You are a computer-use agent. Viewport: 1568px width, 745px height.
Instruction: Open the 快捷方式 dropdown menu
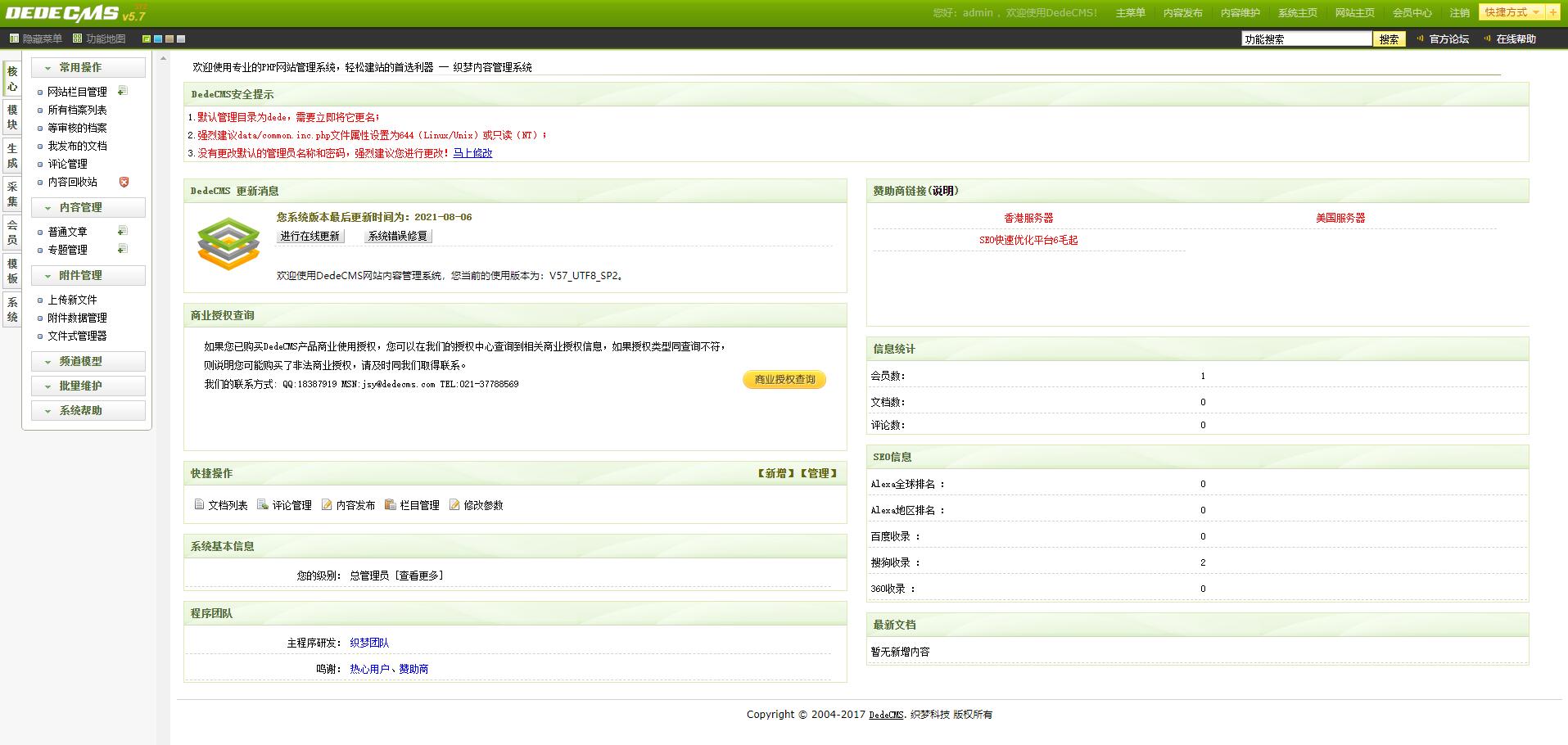1513,12
